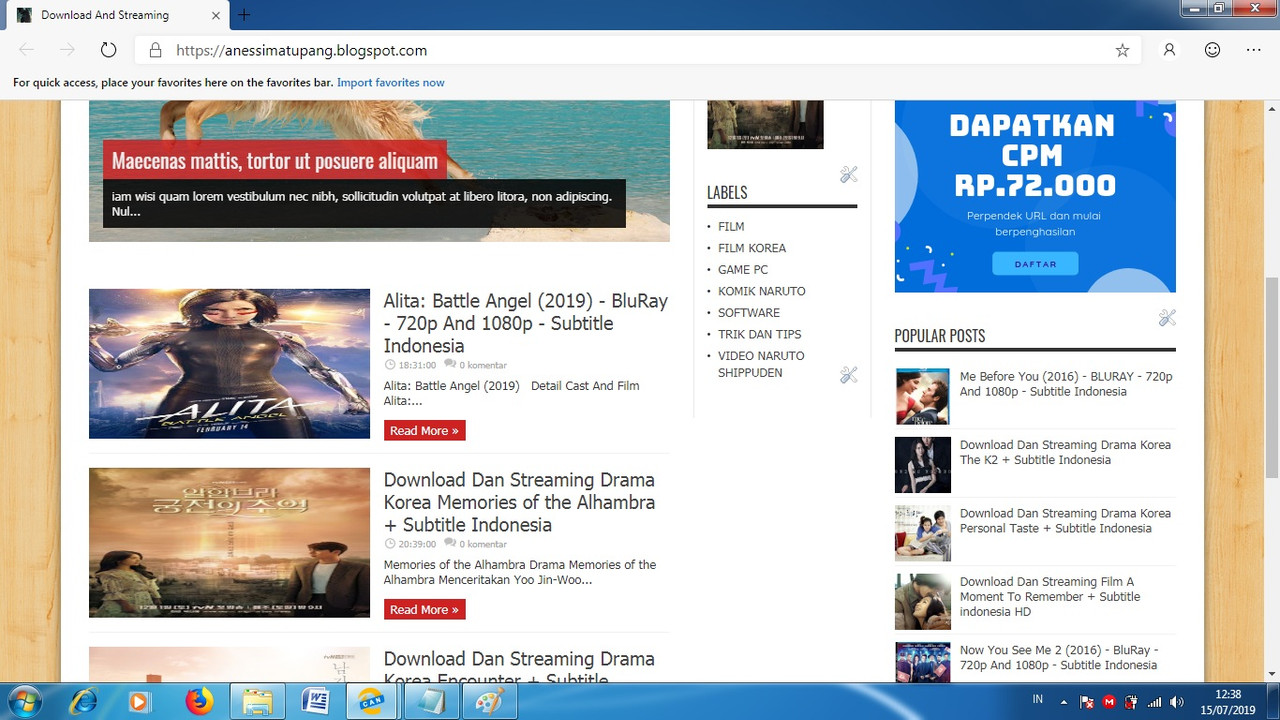
Task: Click A Moment To Remember post thumbnail
Action: point(922,602)
